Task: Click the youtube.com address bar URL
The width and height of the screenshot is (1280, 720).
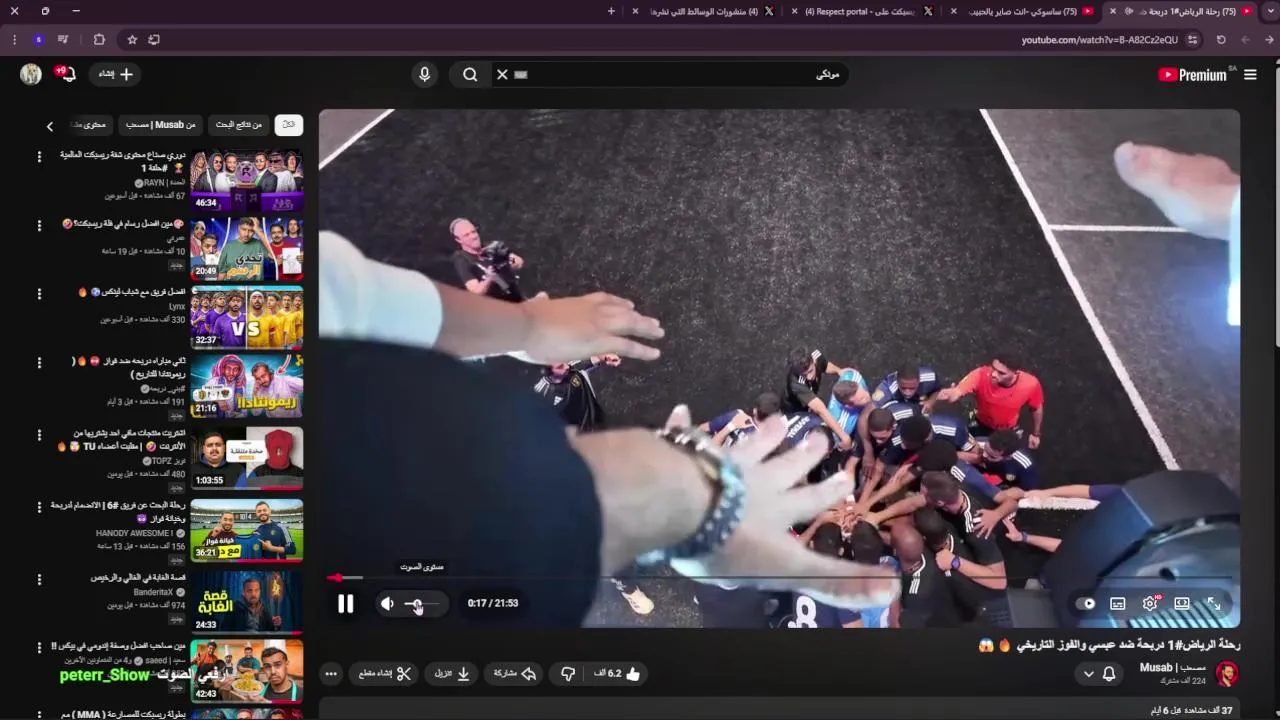Action: [1099, 40]
